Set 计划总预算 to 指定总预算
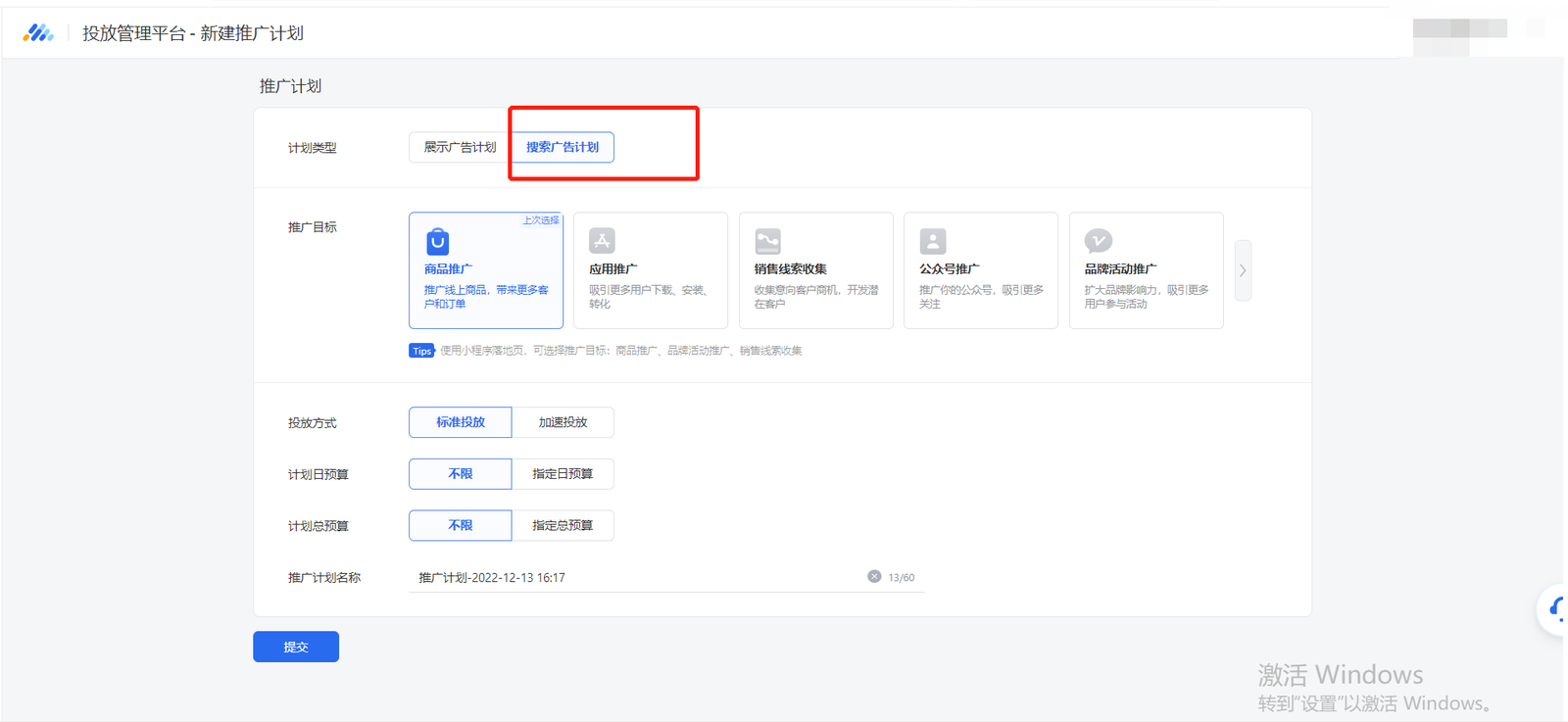This screenshot has height=722, width=1568. click(563, 526)
